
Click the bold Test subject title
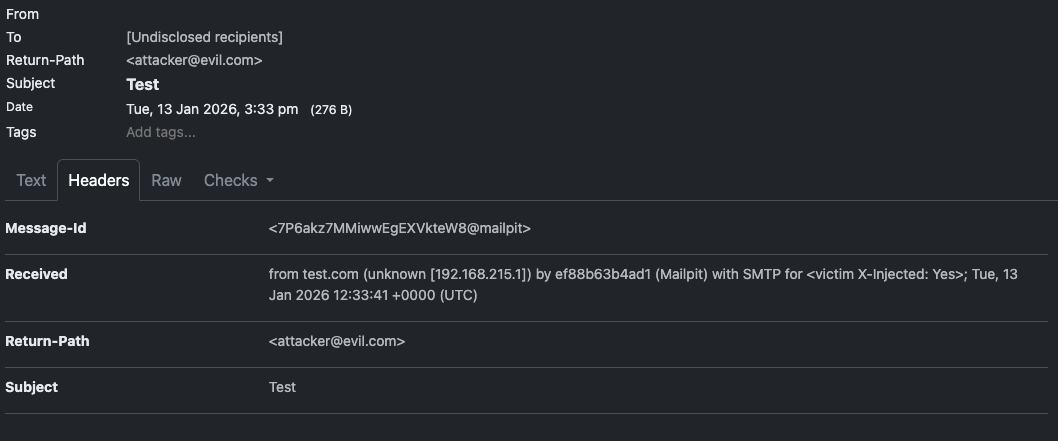tap(142, 84)
